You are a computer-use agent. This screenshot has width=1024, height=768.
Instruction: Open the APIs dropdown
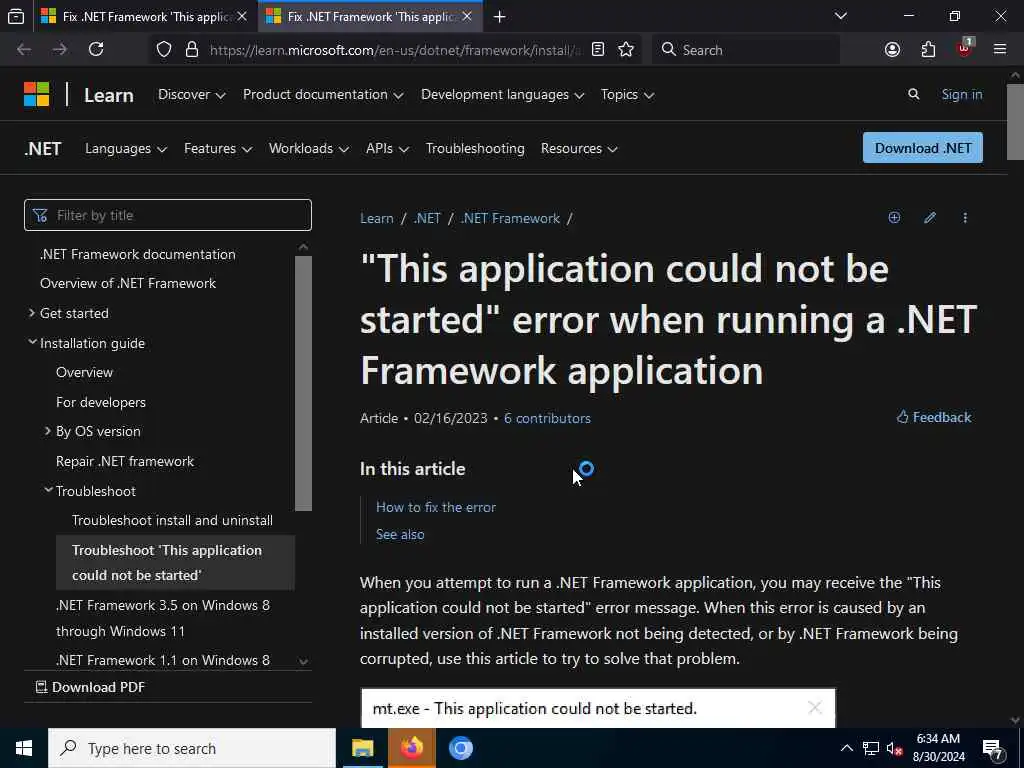tap(387, 148)
